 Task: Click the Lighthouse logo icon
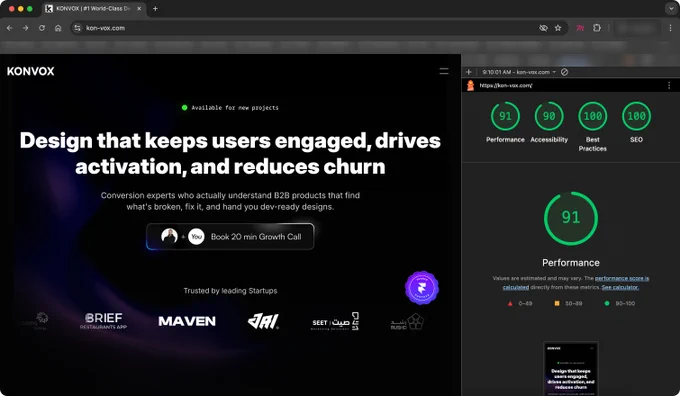(470, 85)
